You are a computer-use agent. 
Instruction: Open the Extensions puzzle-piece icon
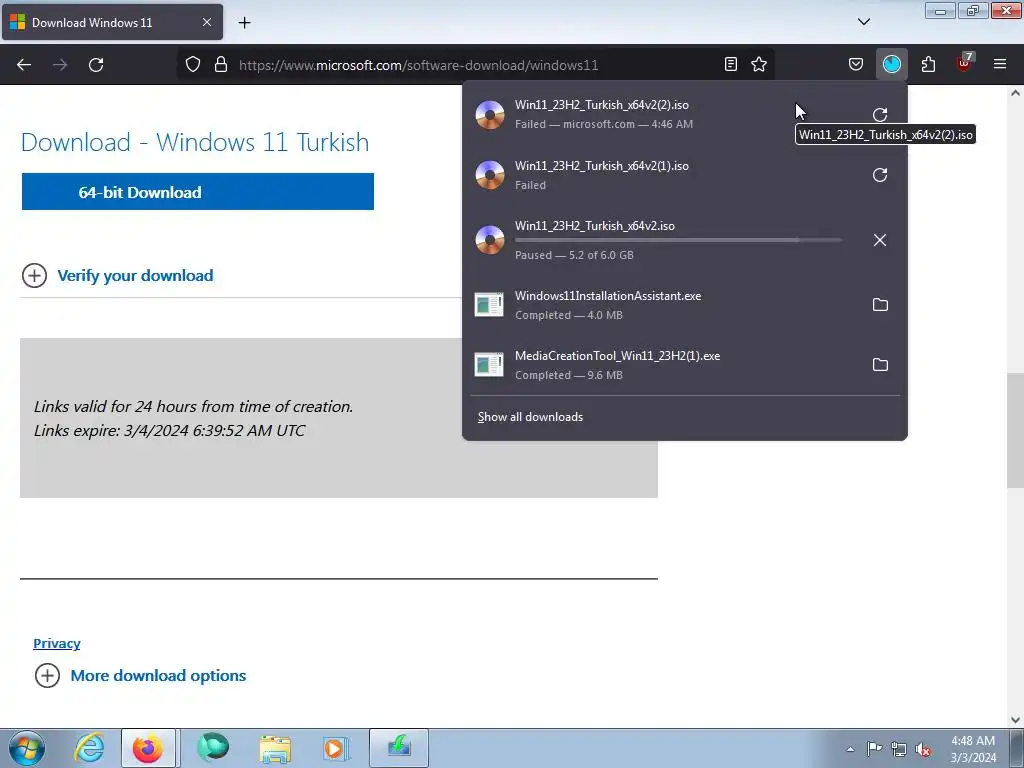928,64
